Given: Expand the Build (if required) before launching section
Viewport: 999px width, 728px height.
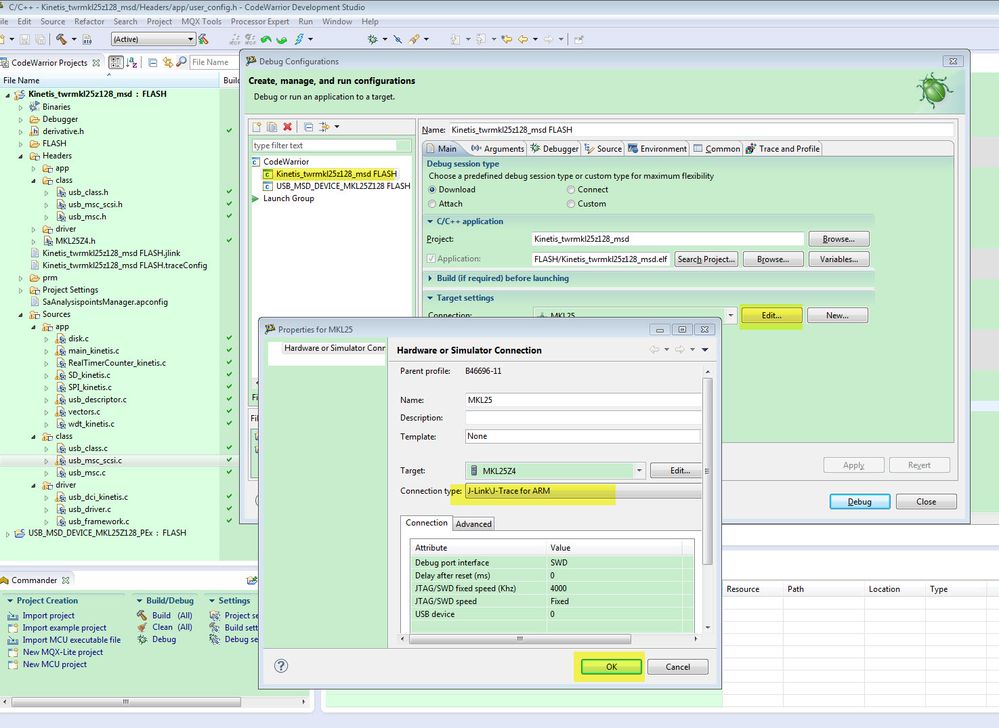Looking at the screenshot, I should [432, 278].
